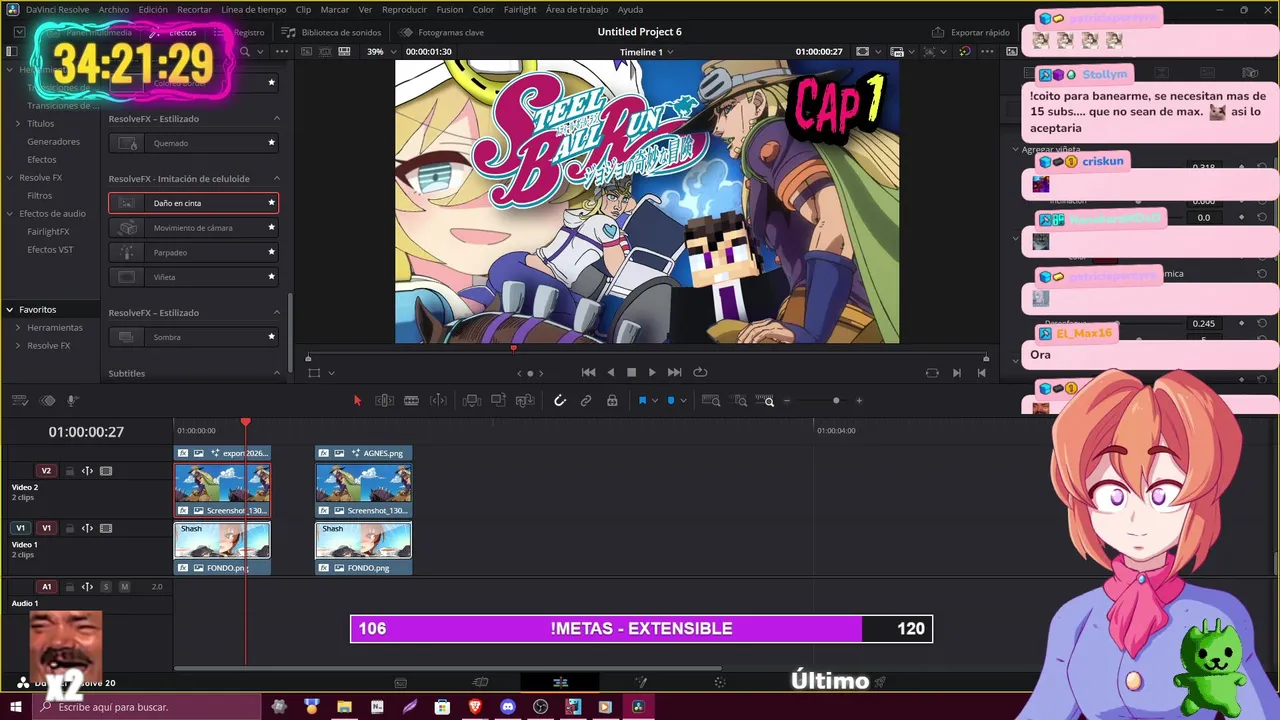Select AGNES.png clip on timeline

(363, 453)
